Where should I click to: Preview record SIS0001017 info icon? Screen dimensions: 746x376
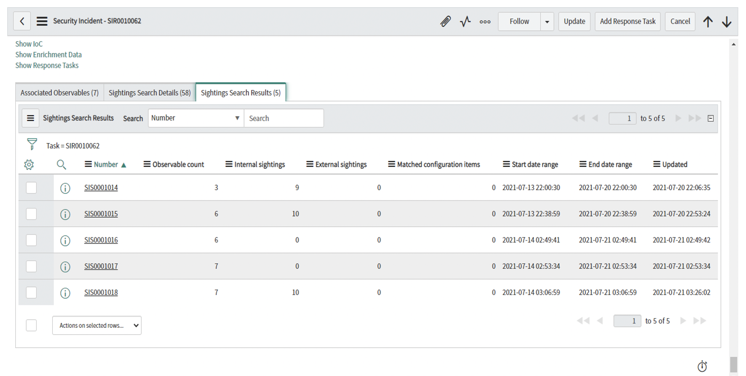(x=65, y=267)
